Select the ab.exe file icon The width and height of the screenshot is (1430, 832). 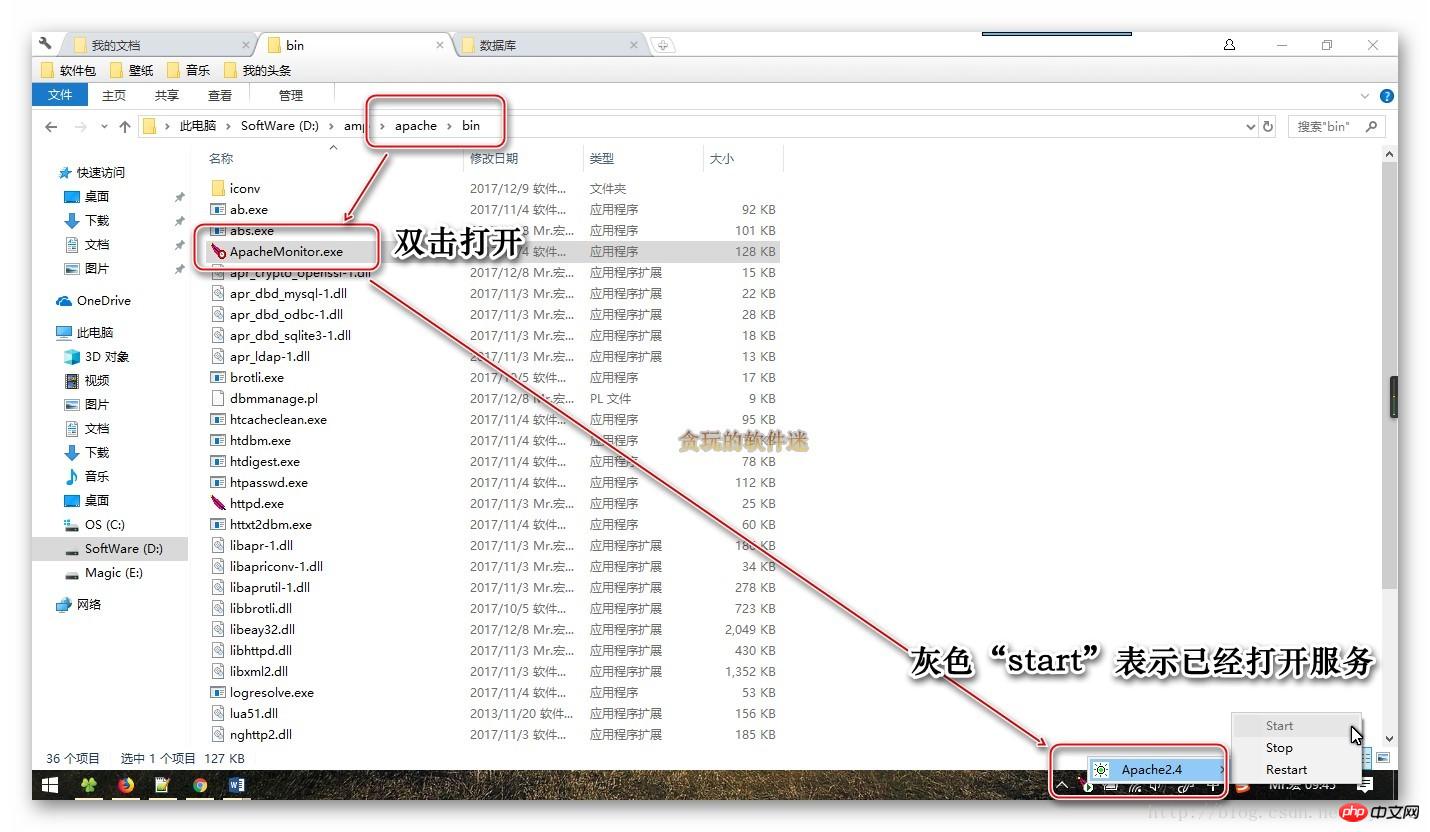tap(219, 209)
